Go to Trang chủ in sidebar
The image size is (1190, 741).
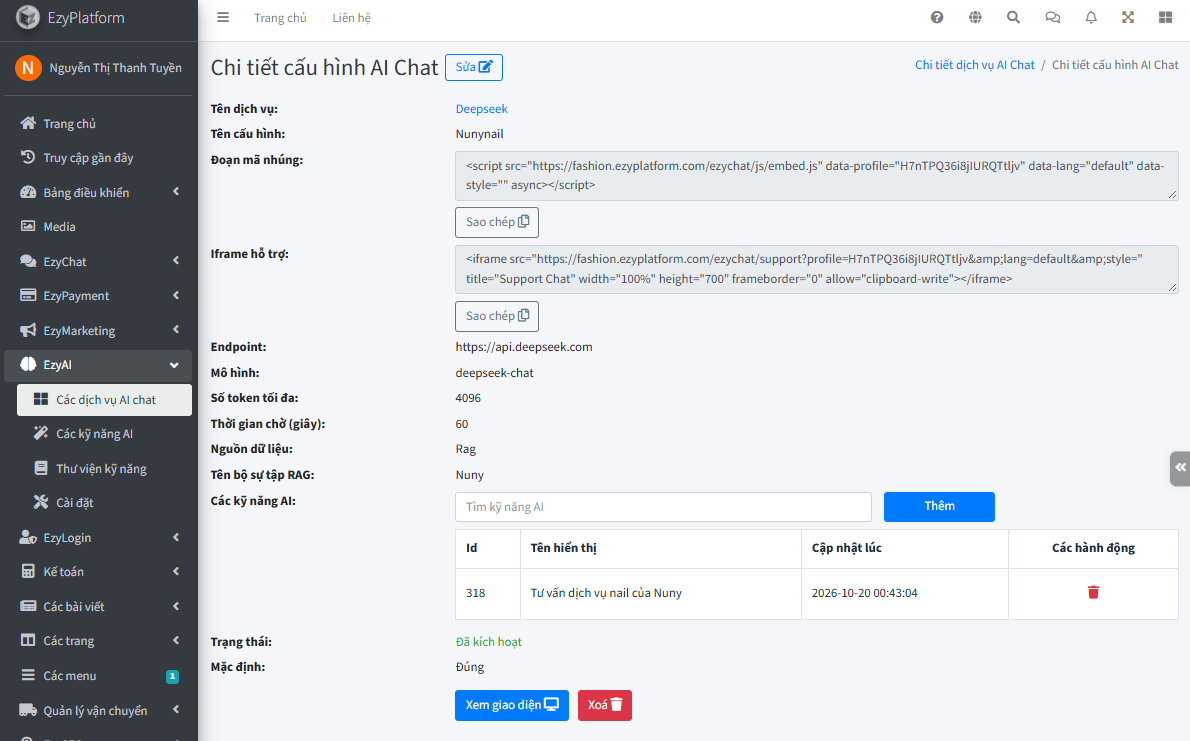pyautogui.click(x=96, y=124)
